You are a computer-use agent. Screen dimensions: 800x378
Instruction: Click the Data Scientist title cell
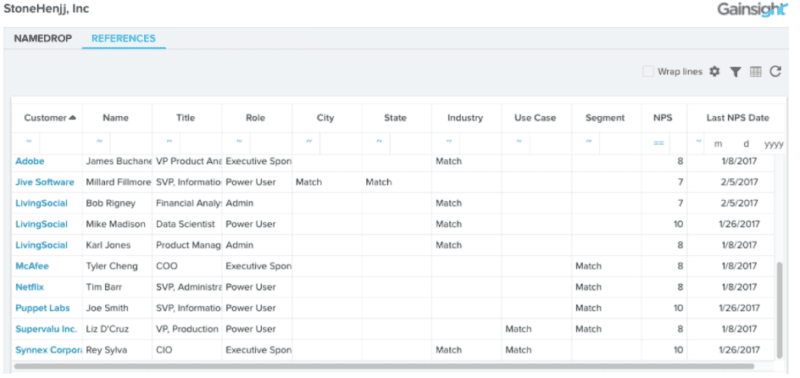pyautogui.click(x=187, y=224)
